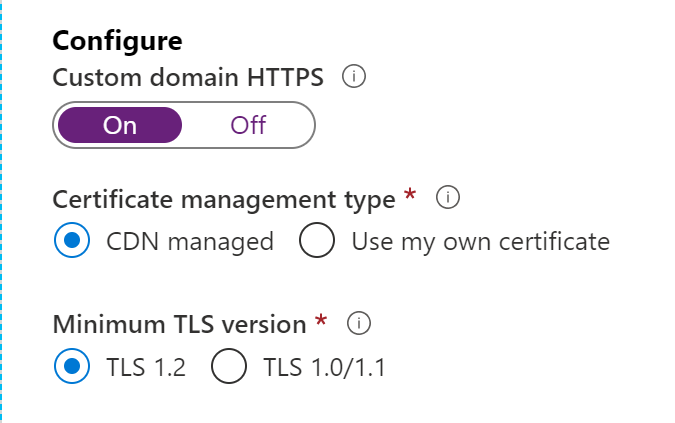Show info icon beside Certificate management type
Viewport: 675px width, 423px height.
point(448,198)
